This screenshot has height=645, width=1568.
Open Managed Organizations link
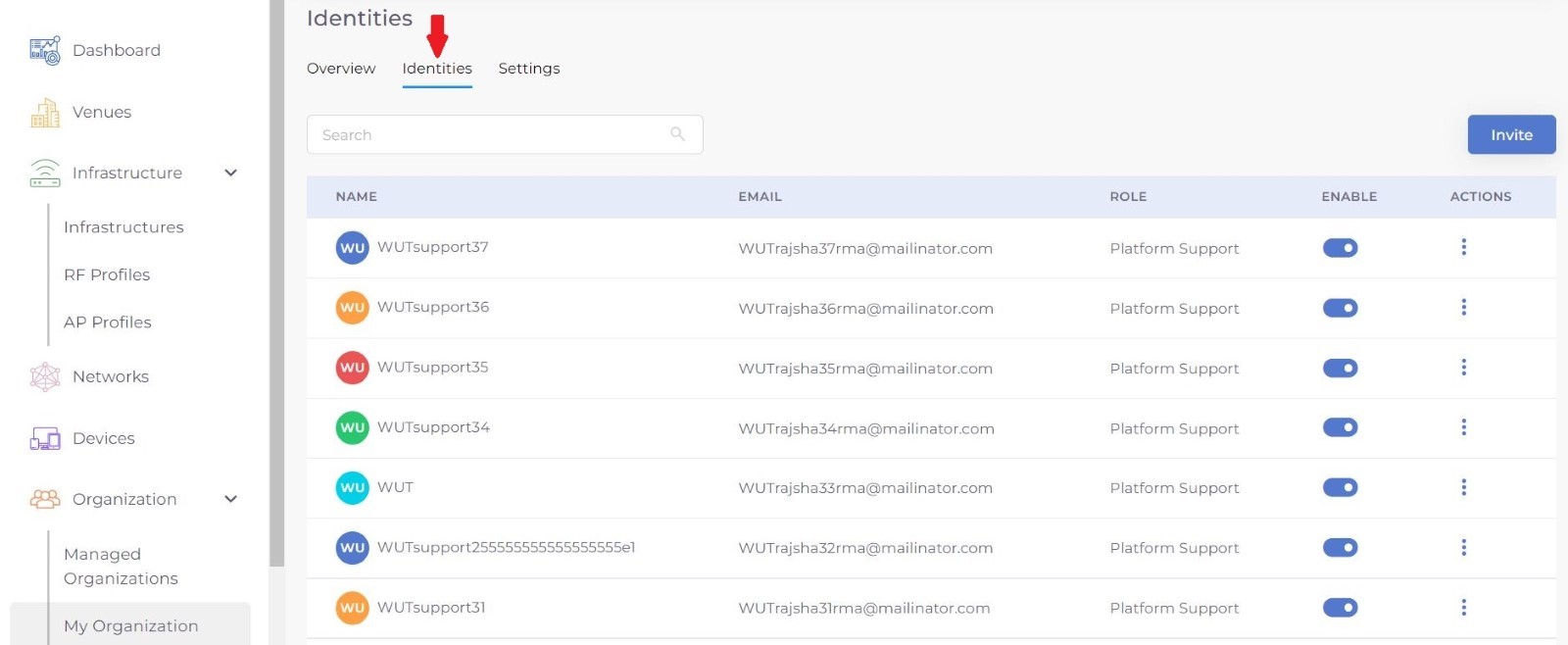121,567
